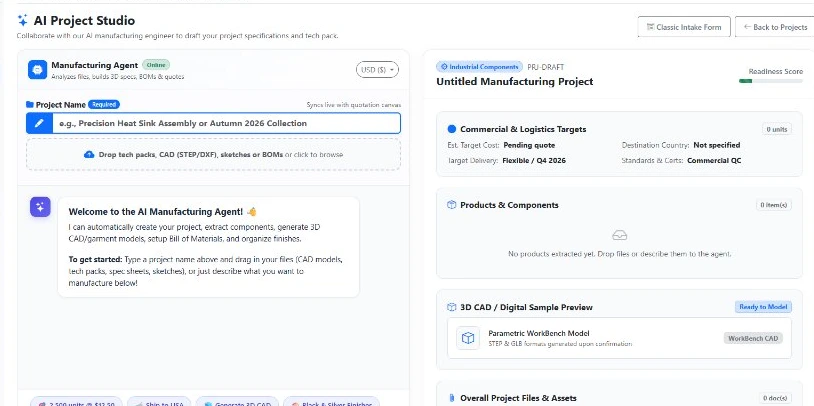Screen dimensions: 814x406
Task: Click the 0 units badge
Action: (x=777, y=129)
